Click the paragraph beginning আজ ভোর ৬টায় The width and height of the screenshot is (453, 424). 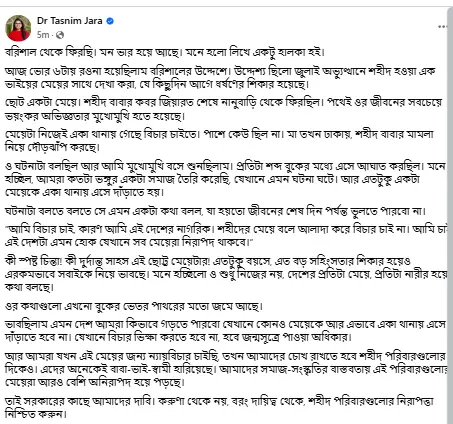tap(220, 78)
